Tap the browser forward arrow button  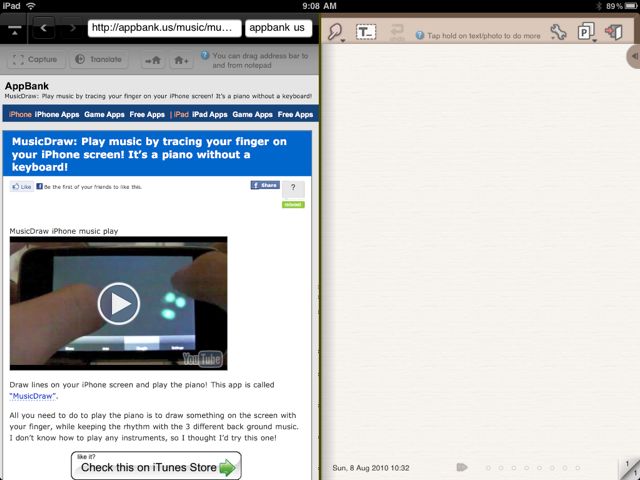coord(72,28)
